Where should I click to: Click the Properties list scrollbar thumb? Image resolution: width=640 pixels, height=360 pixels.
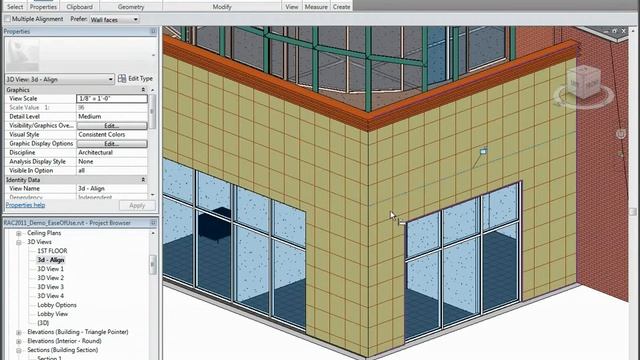[153, 112]
